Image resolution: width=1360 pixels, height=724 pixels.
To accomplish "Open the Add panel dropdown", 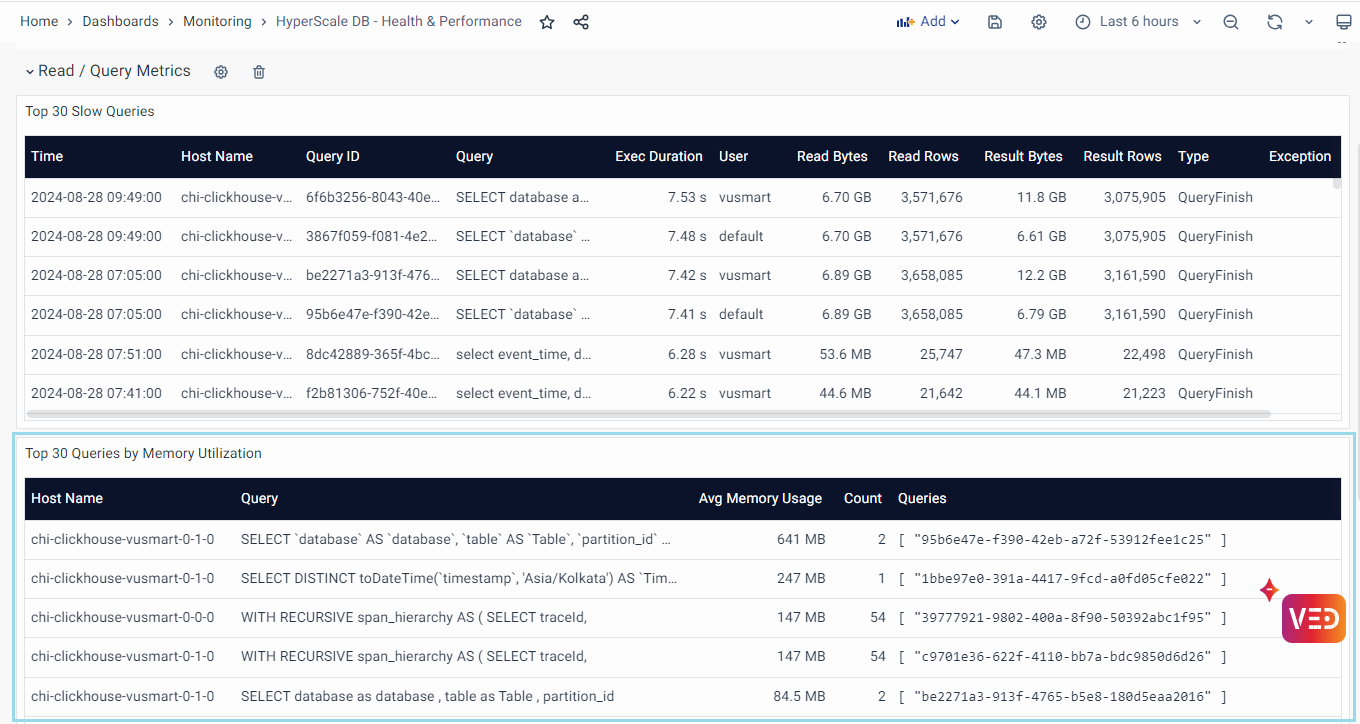I will 928,22.
